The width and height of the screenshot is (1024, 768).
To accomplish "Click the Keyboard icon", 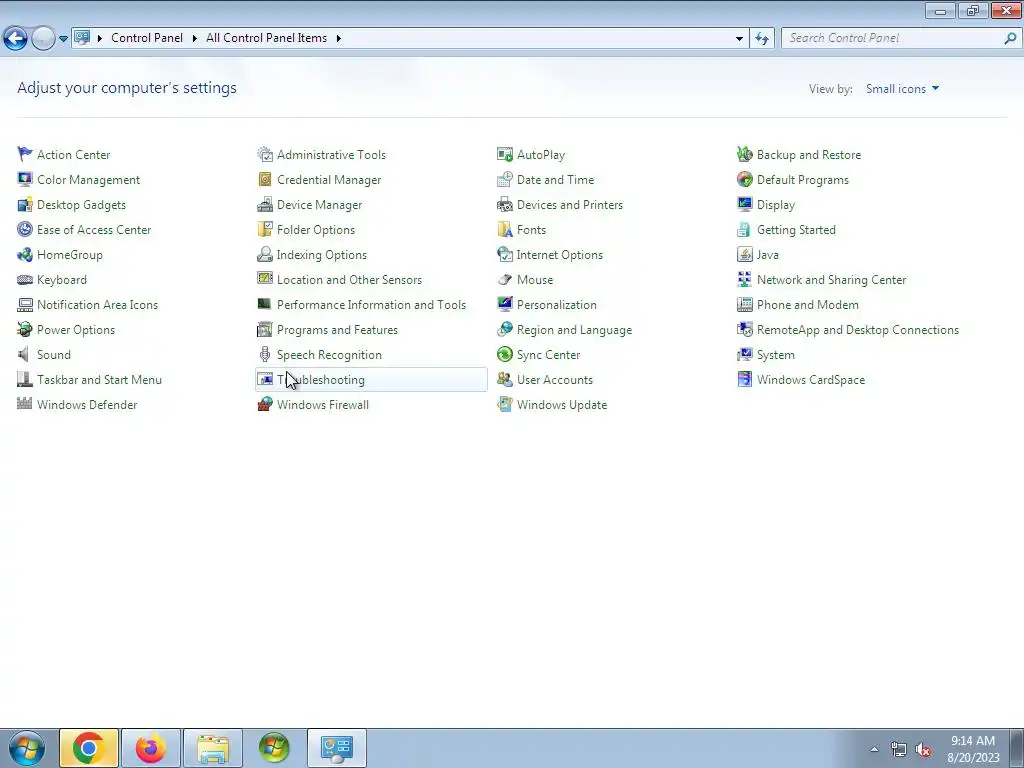I will point(25,280).
